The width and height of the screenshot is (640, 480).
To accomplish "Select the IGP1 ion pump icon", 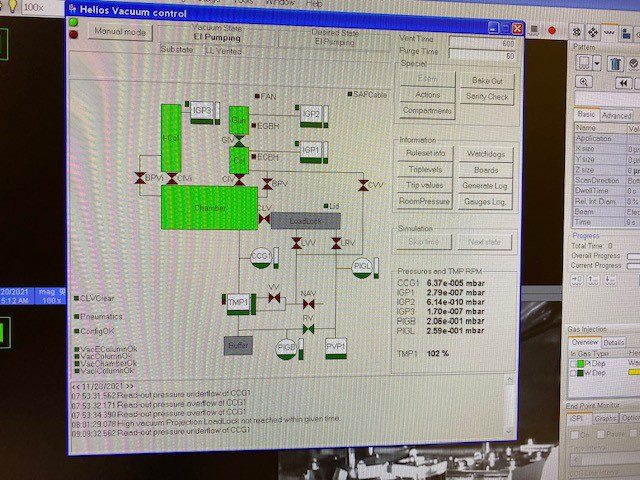I will [x=311, y=152].
